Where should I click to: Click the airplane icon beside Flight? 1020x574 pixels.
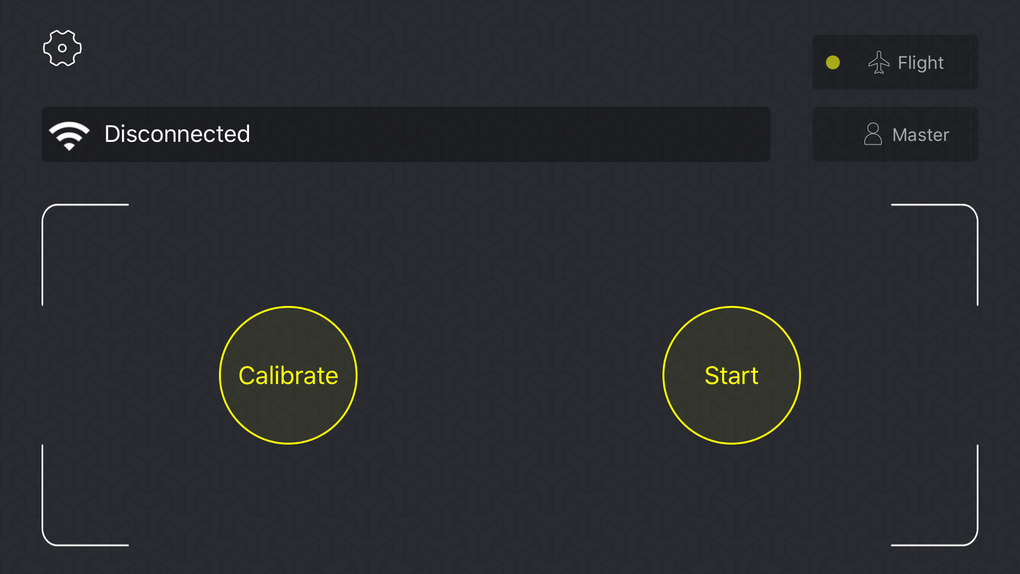pyautogui.click(x=879, y=63)
